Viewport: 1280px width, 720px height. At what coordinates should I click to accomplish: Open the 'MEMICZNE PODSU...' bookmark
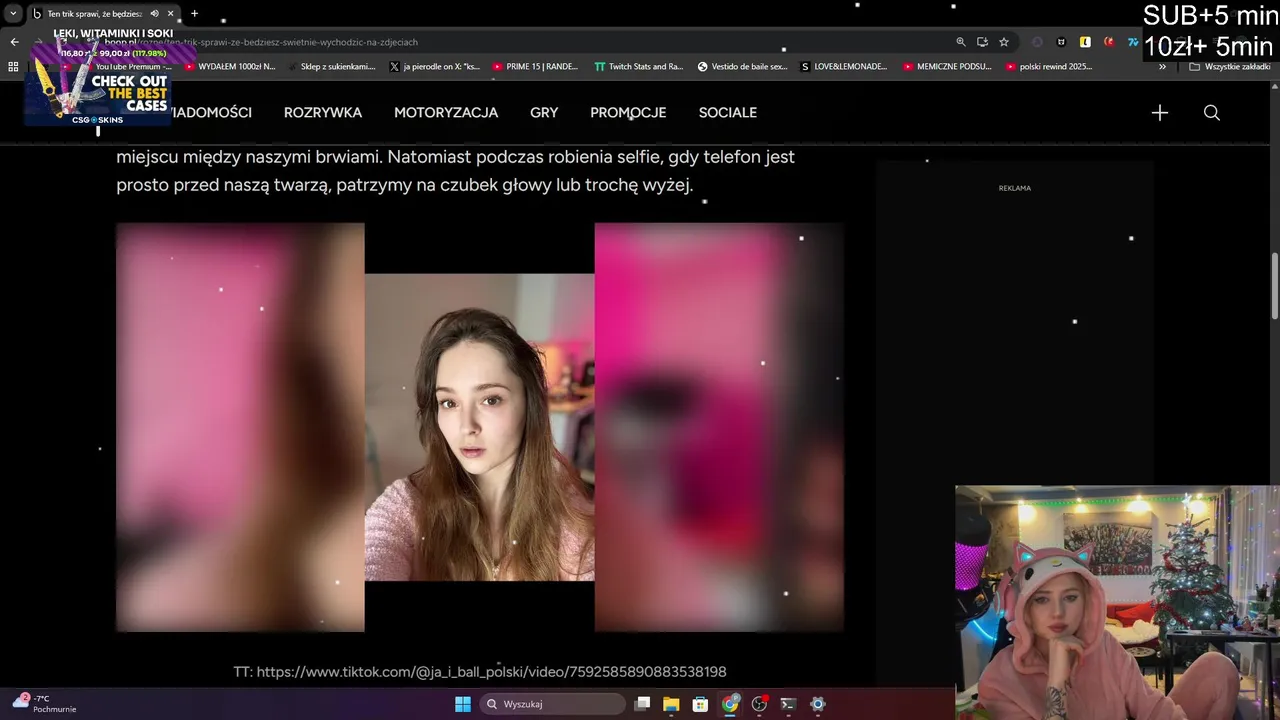[947, 67]
